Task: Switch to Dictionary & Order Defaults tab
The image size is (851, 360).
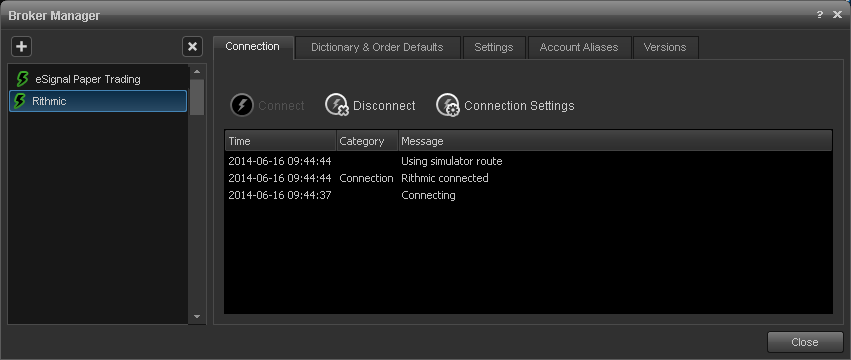Action: click(x=377, y=47)
